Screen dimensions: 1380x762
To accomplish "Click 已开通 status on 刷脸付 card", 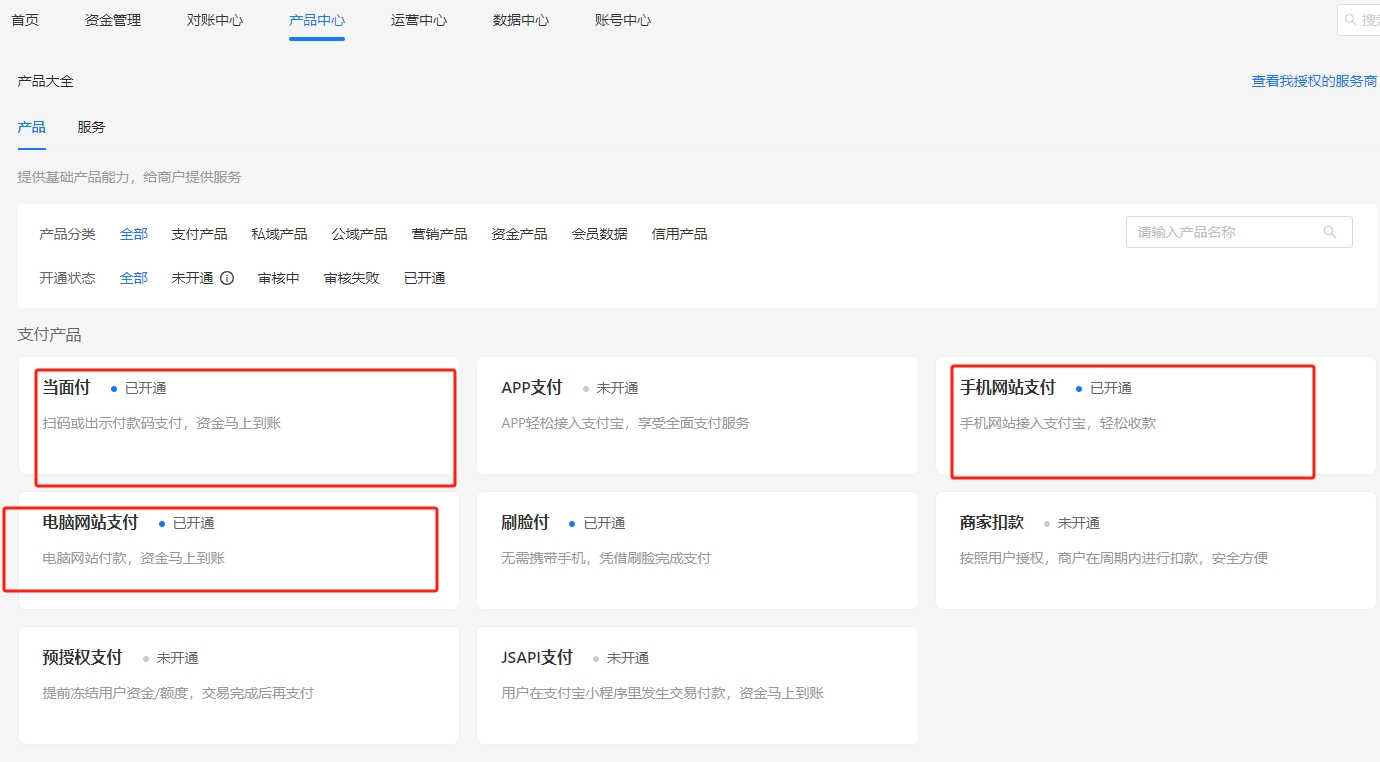I will coord(605,523).
